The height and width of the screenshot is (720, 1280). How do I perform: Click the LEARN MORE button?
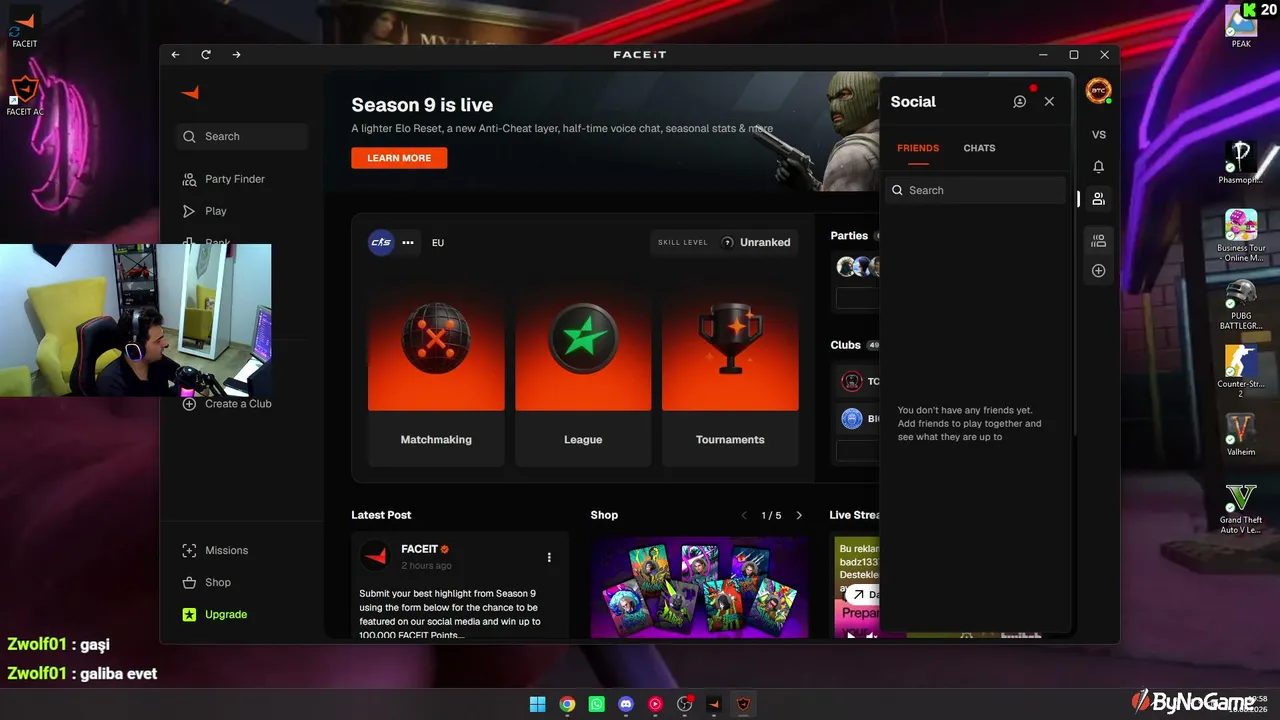pos(399,158)
